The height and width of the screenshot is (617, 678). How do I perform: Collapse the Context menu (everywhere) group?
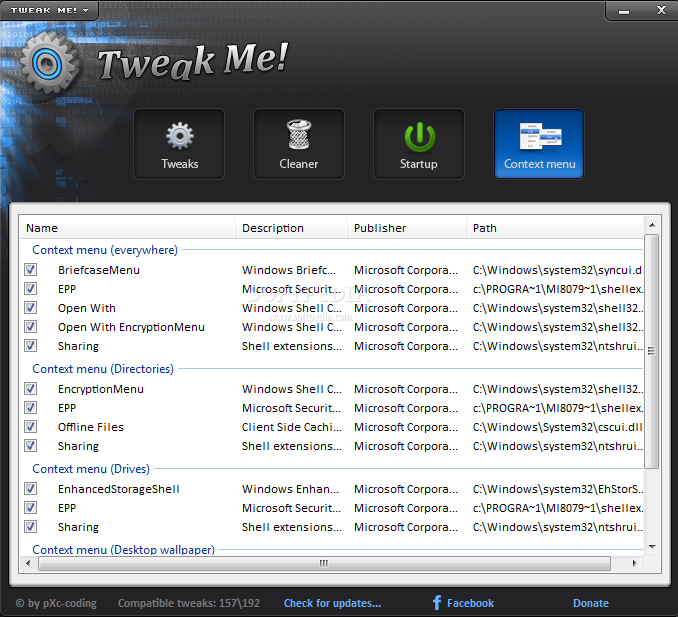[x=105, y=250]
